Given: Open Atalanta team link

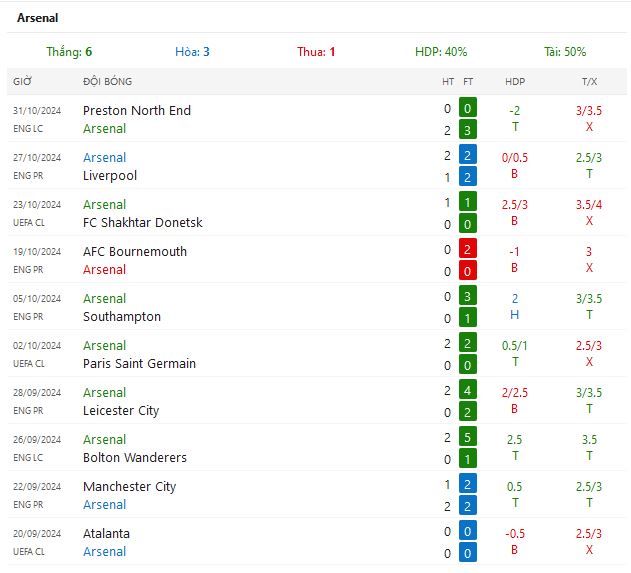Looking at the screenshot, I should click(106, 534).
